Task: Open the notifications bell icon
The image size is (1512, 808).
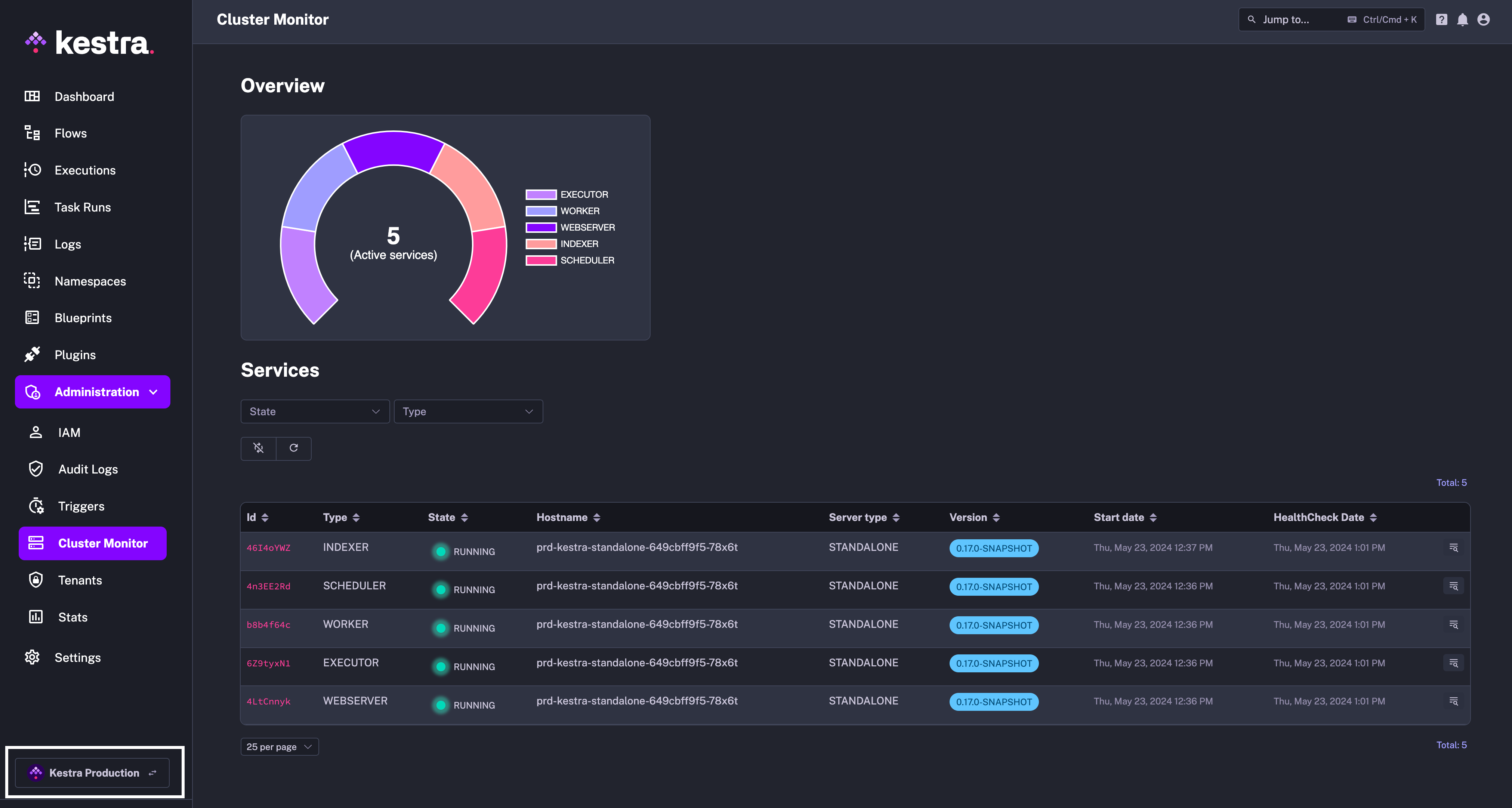Action: (1462, 19)
